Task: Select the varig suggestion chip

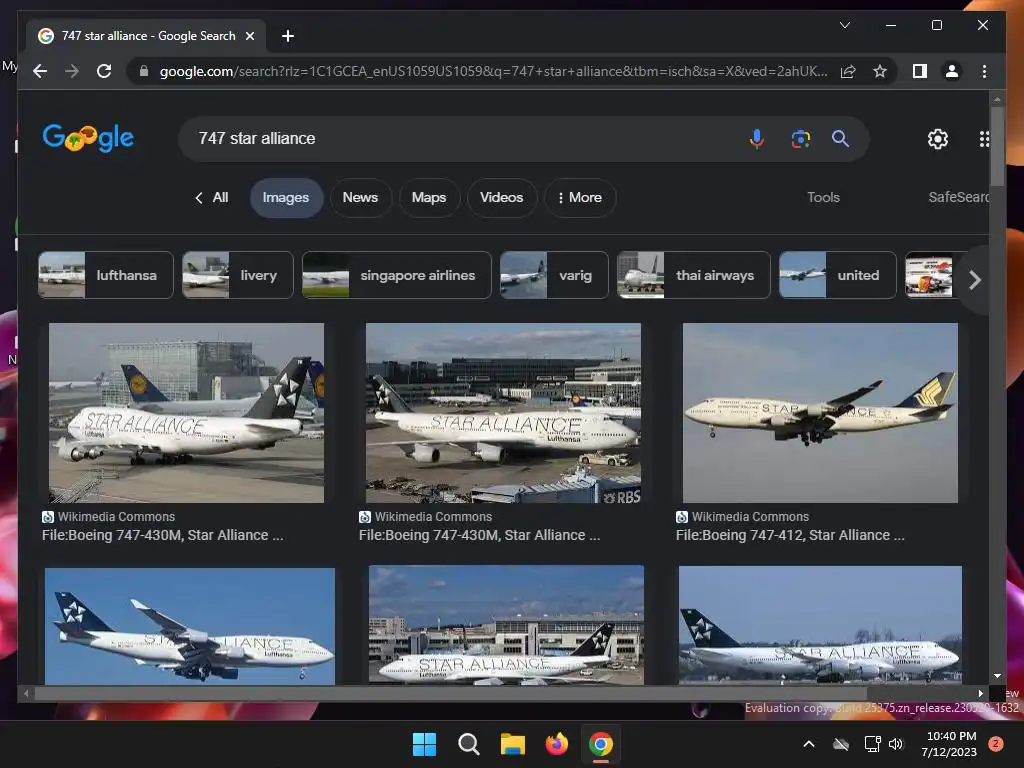Action: click(x=554, y=275)
